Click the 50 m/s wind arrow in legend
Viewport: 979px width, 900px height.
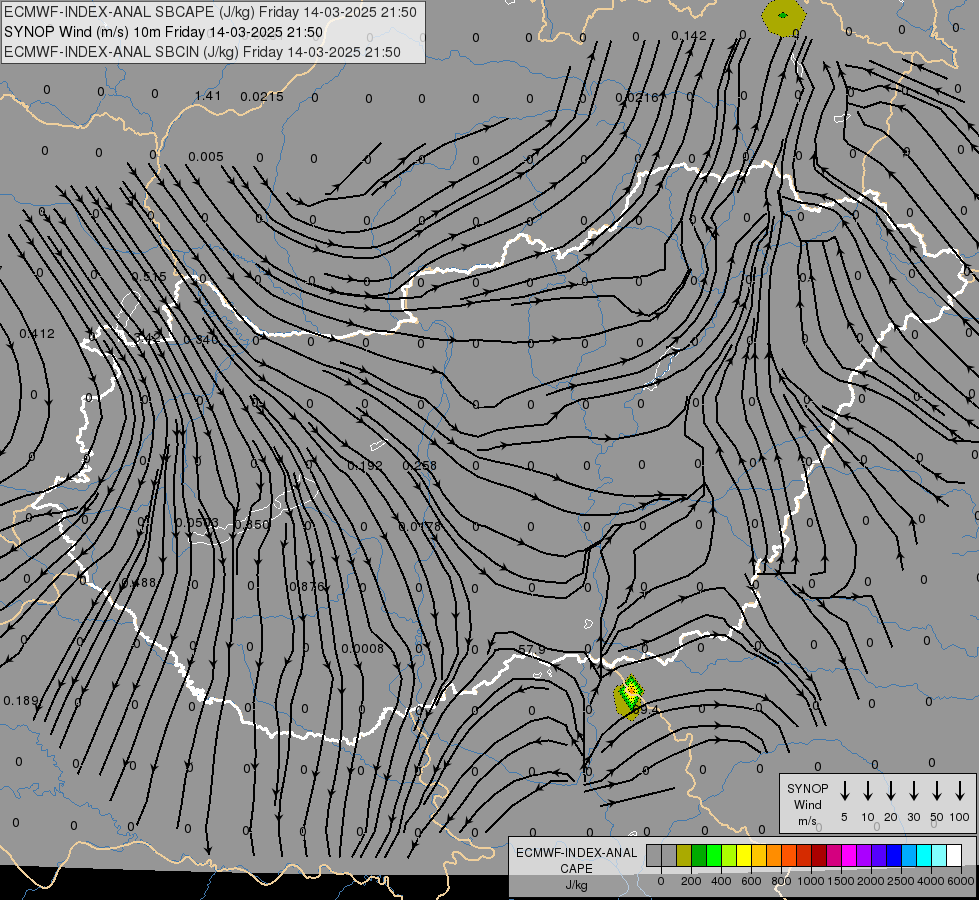click(937, 791)
